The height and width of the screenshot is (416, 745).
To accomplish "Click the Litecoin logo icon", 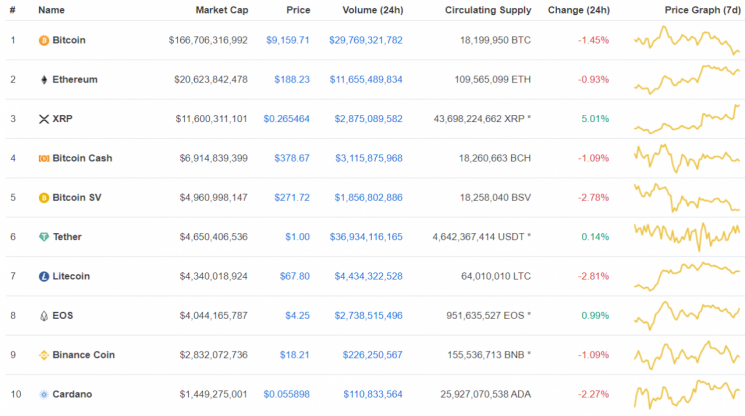I will [44, 276].
